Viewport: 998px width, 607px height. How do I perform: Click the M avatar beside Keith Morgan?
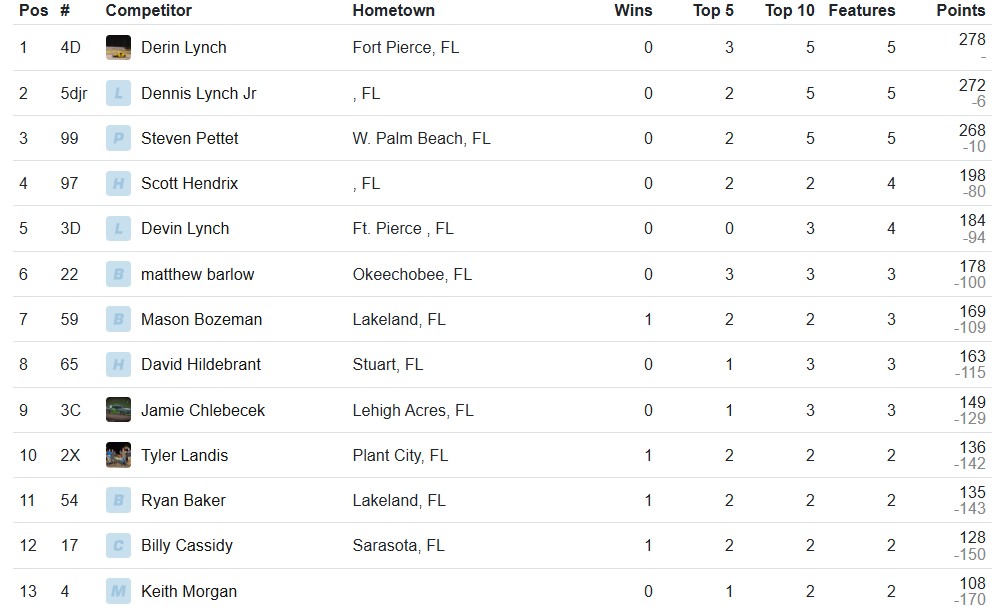(118, 591)
